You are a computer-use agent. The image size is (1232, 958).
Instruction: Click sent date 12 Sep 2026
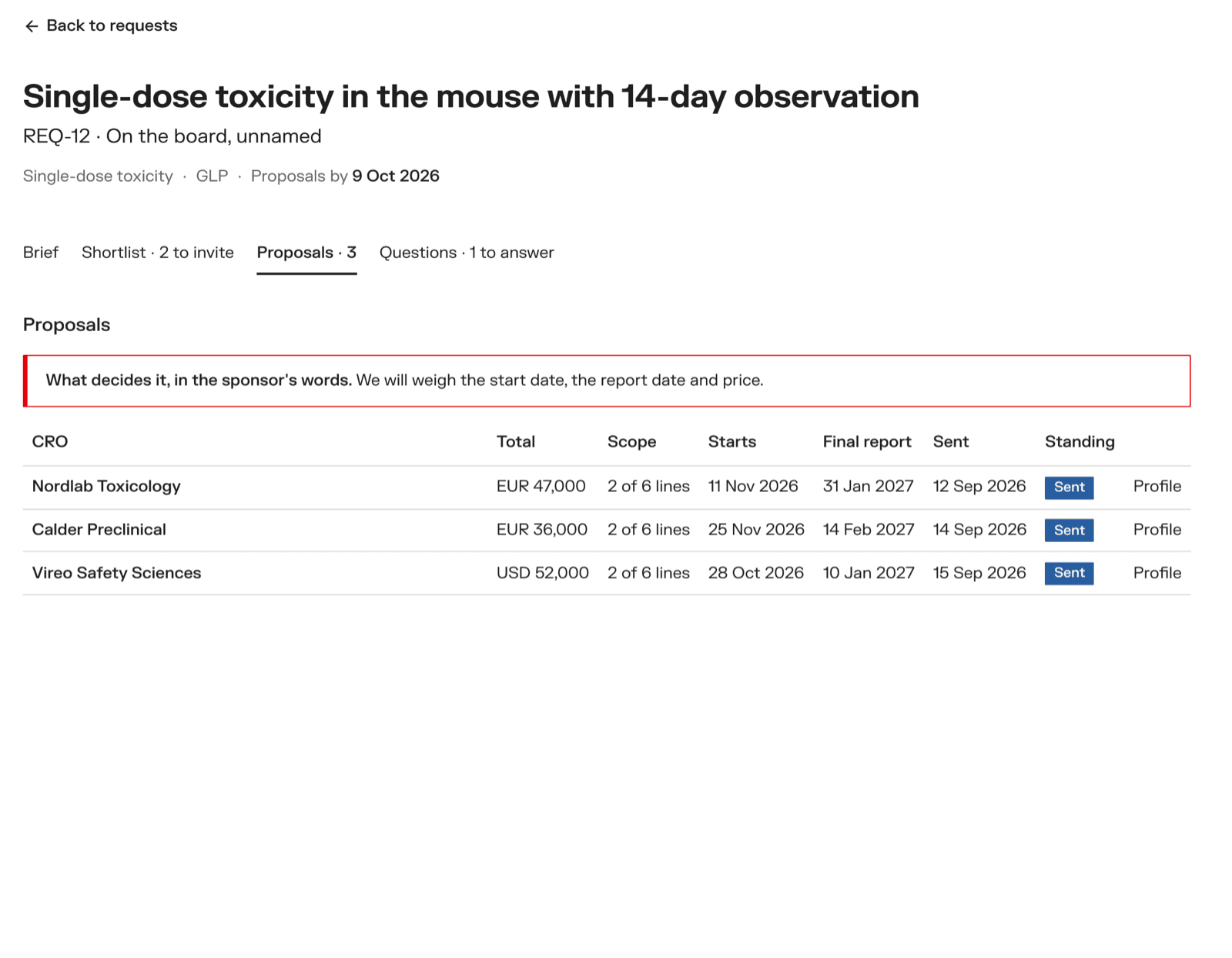[979, 487]
